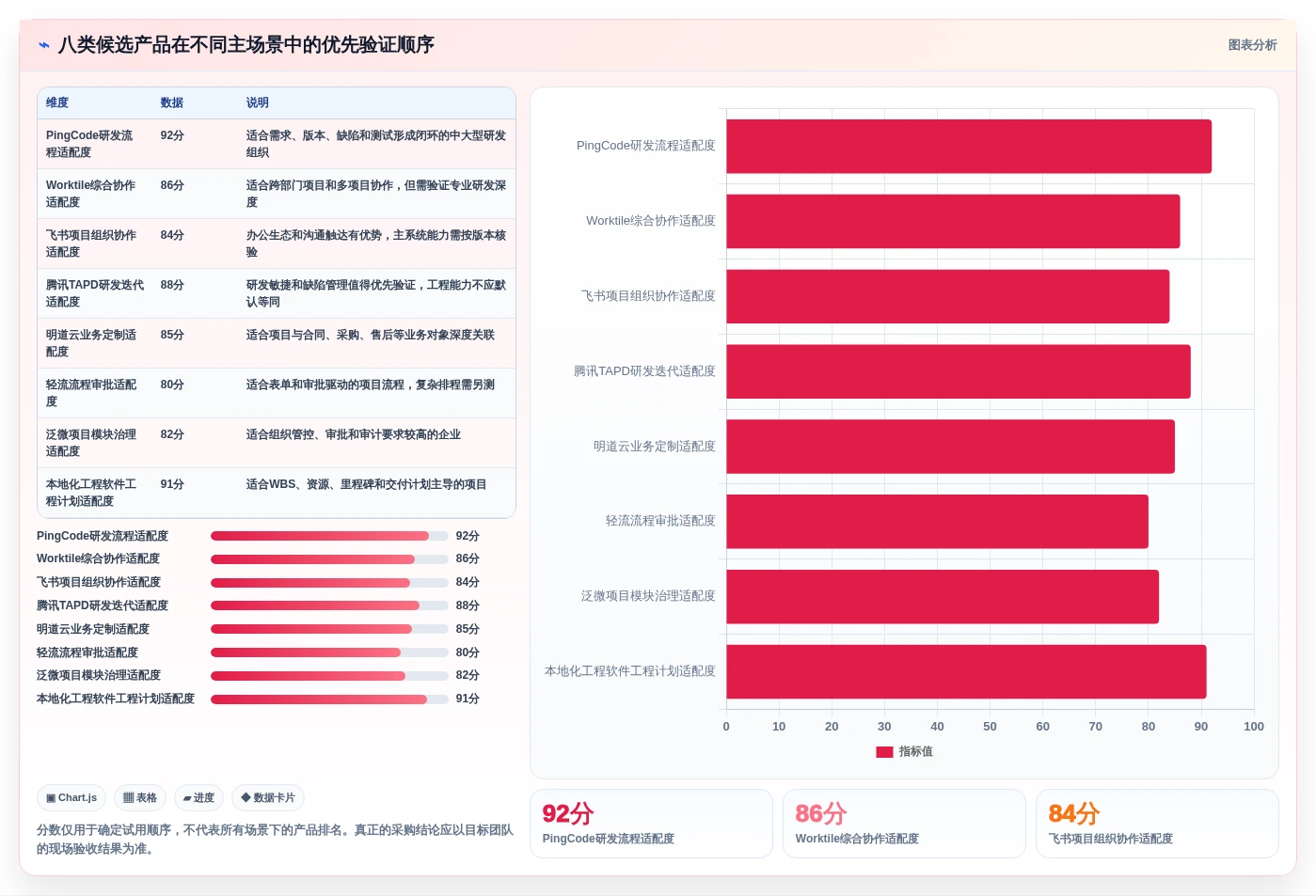Screen dimensions: 1316x896
Task: Toggle the 指标值 legend swatch
Action: pyautogui.click(x=884, y=752)
